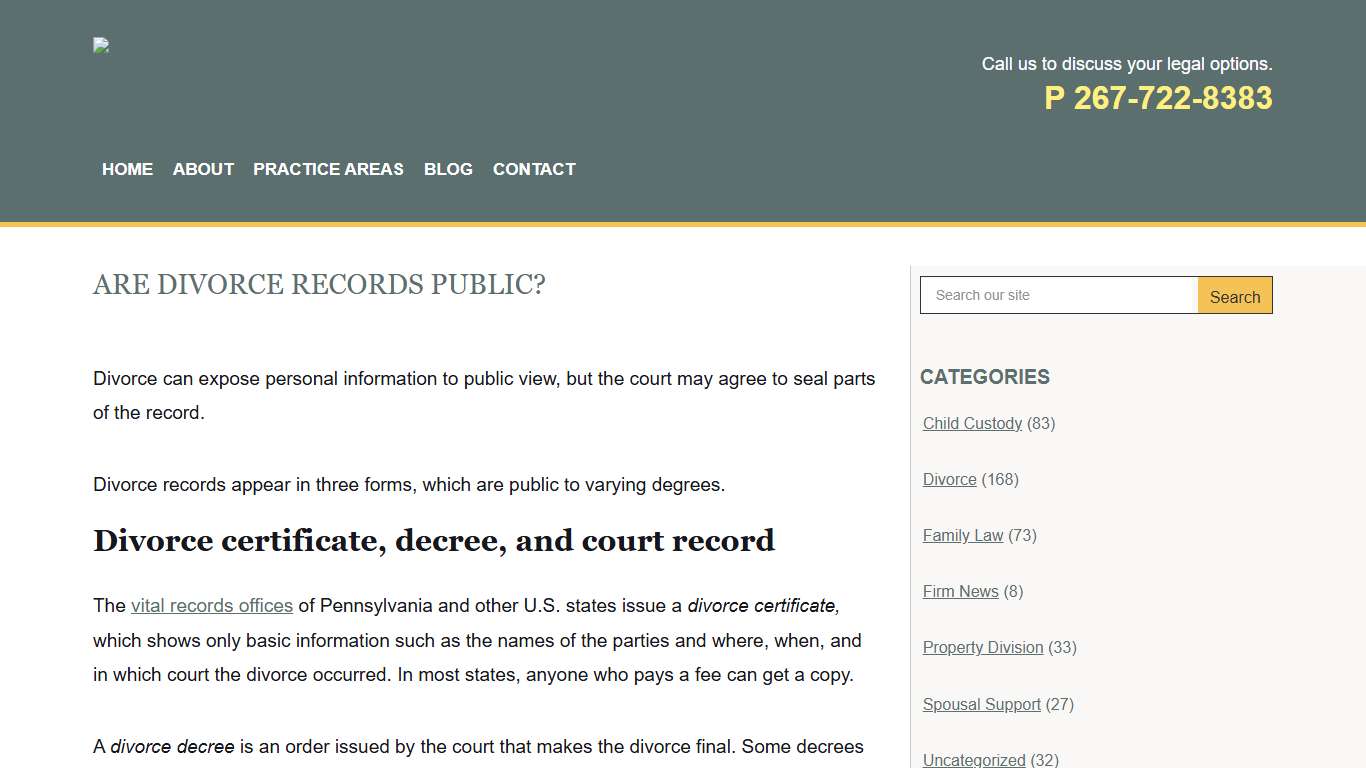Viewport: 1366px width, 768px height.
Task: Click the Search button
Action: pyautogui.click(x=1234, y=295)
